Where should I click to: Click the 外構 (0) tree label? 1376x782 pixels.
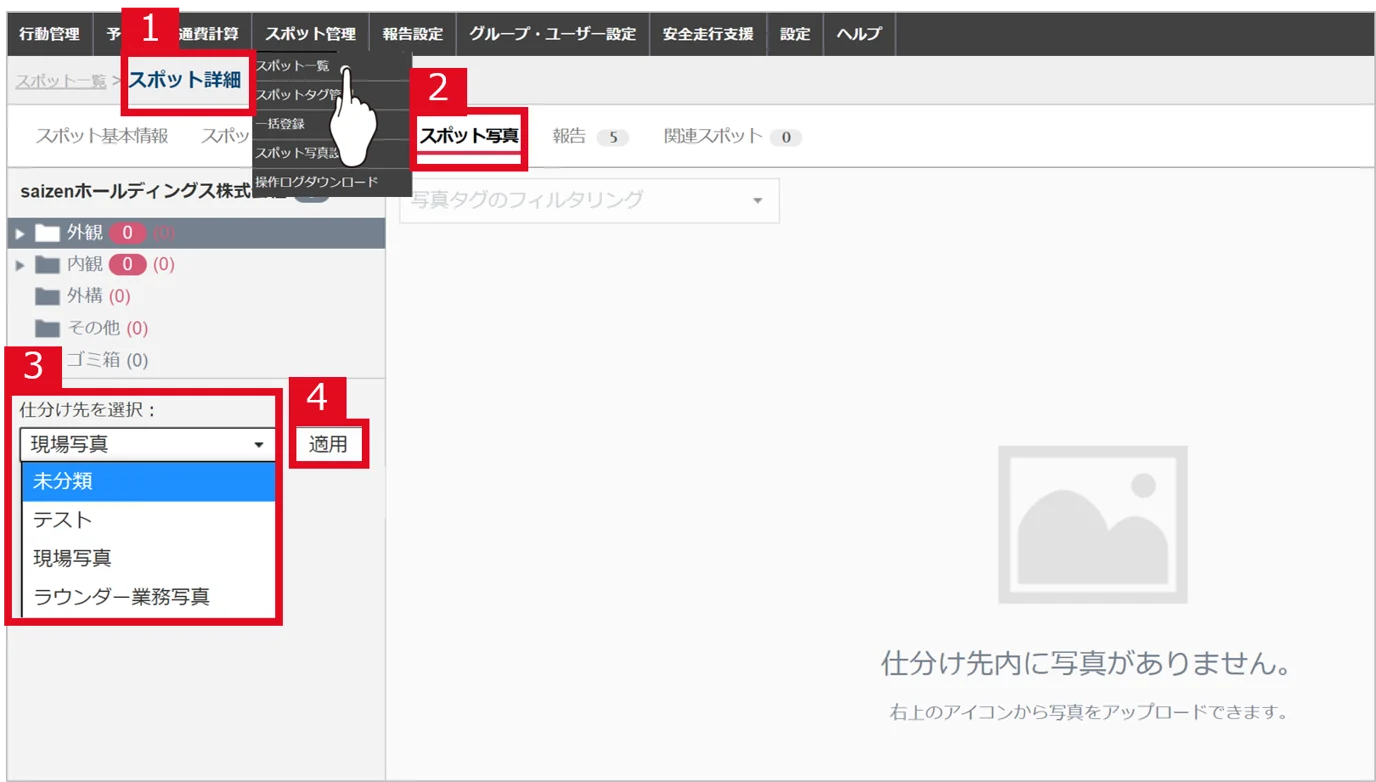tap(98, 296)
